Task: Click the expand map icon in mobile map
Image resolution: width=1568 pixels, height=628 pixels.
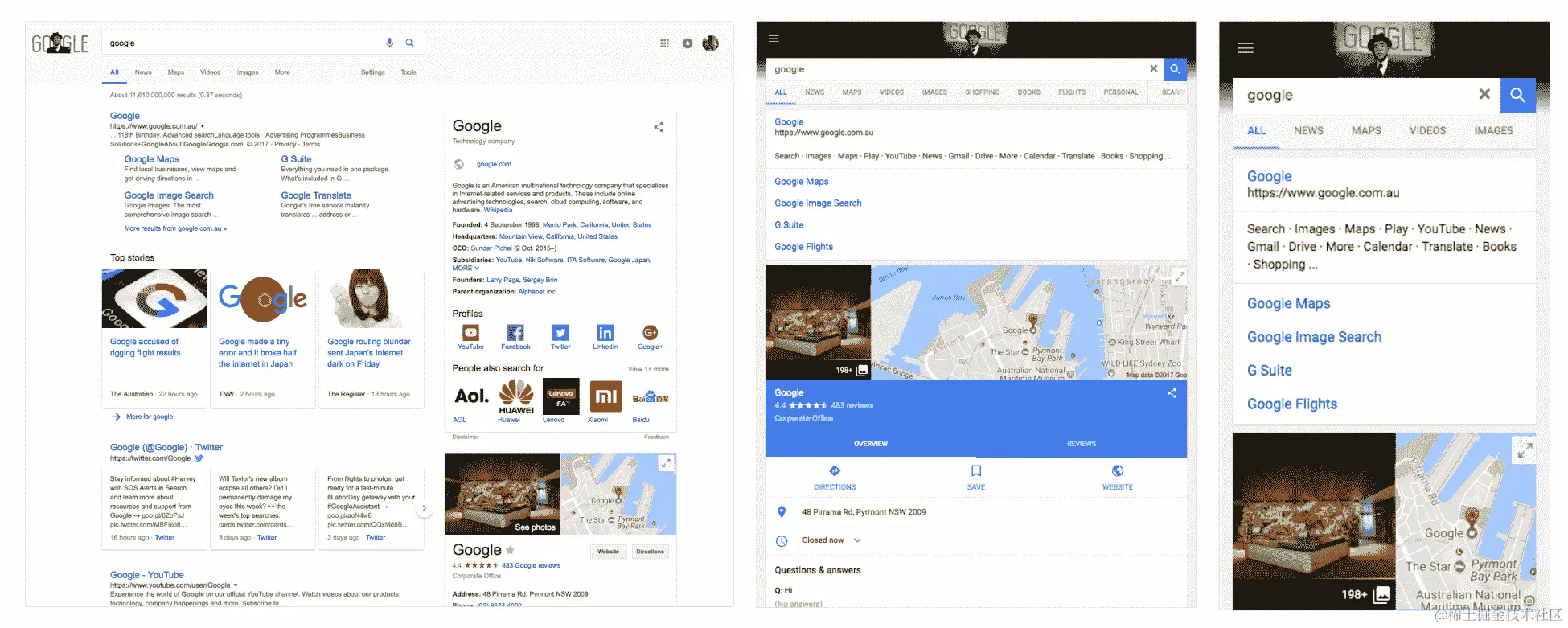Action: [1525, 450]
